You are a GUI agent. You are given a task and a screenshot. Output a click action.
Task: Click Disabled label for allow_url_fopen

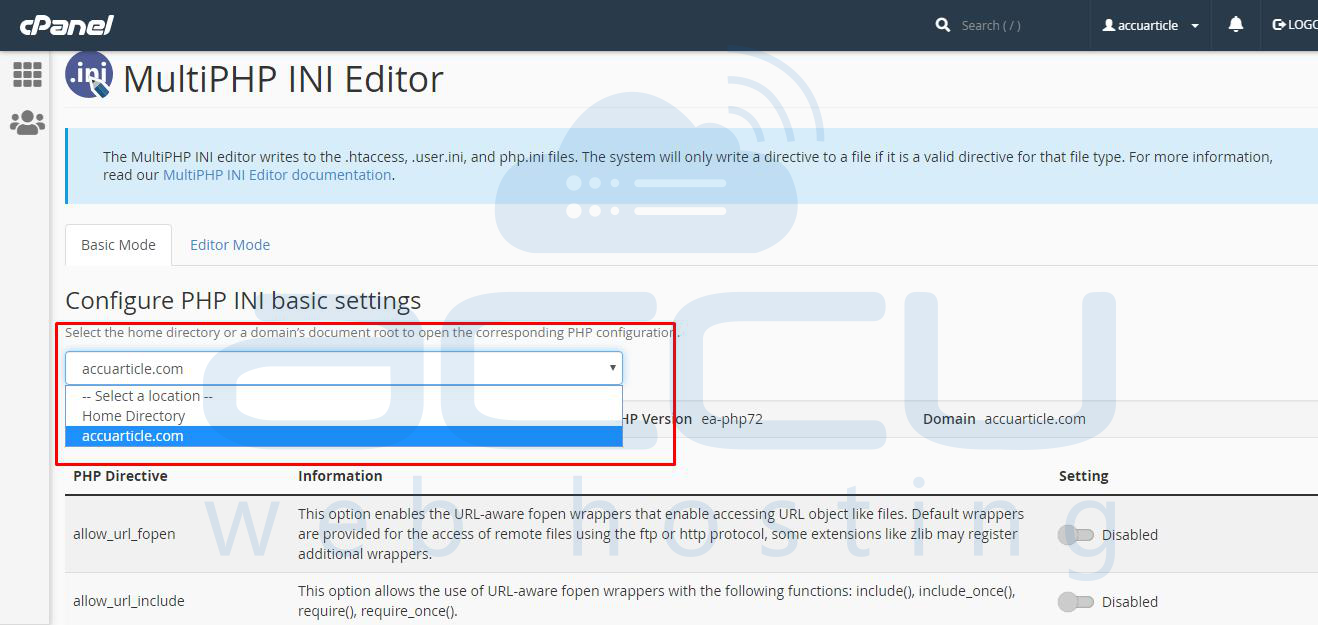click(x=1130, y=535)
